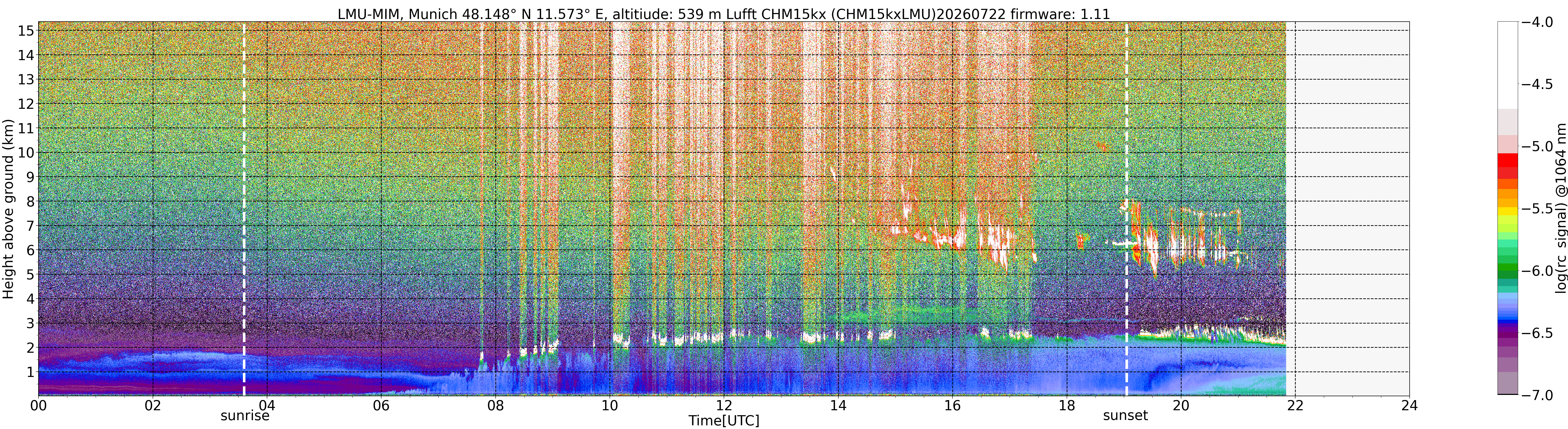Click time axis tick label 00

[x=38, y=405]
